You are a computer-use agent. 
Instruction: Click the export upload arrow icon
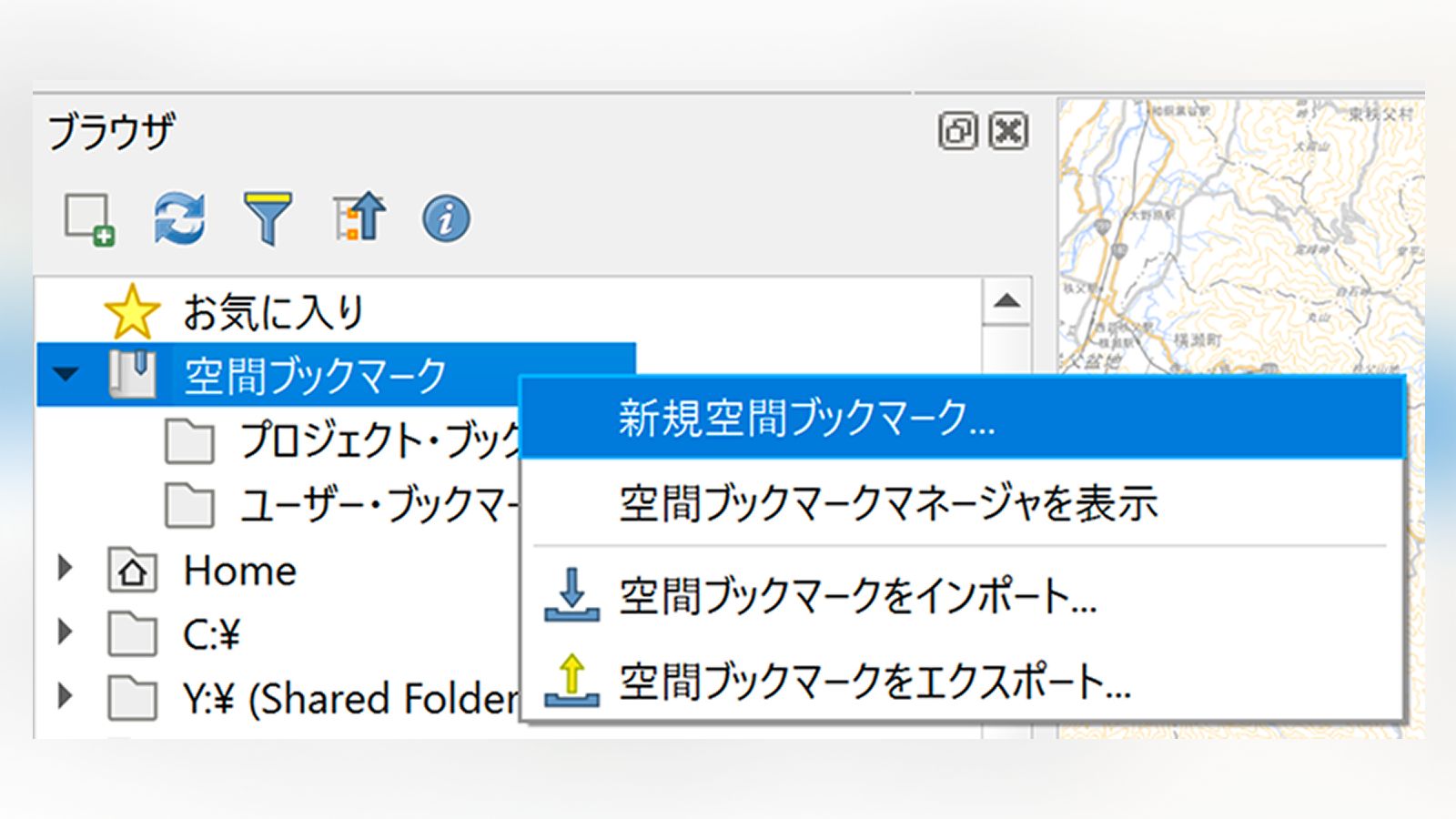(x=571, y=680)
